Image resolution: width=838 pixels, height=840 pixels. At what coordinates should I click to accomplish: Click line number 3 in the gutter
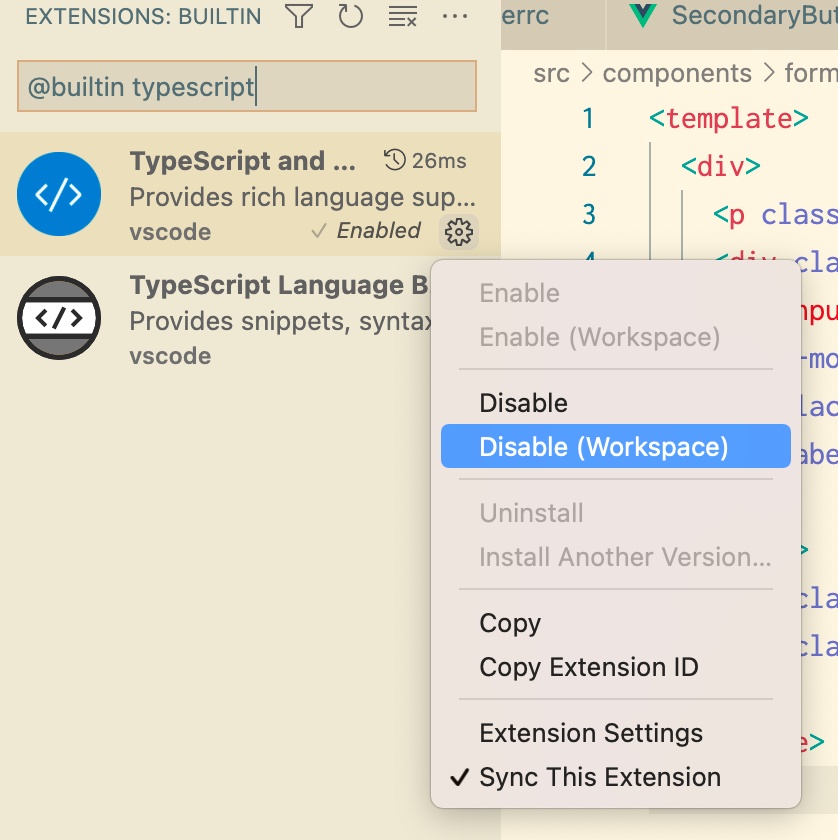click(x=589, y=214)
